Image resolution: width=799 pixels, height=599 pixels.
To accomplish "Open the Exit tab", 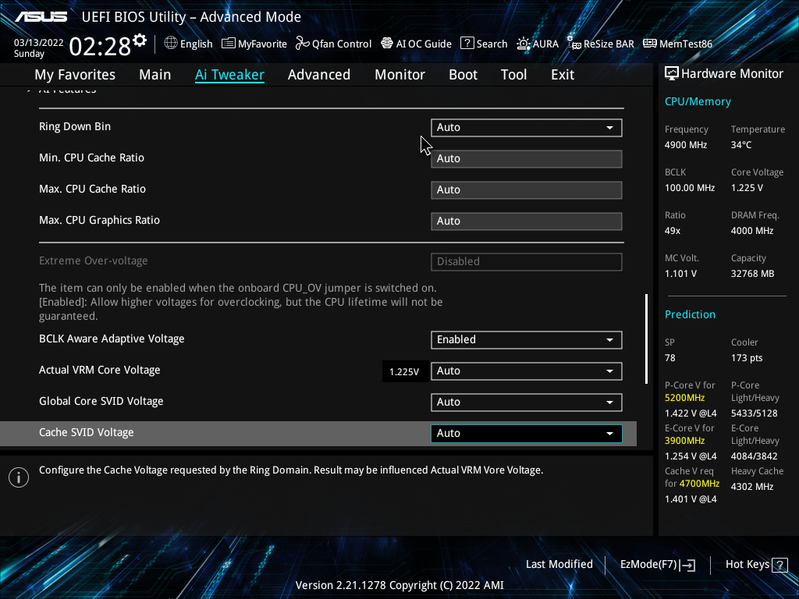I will [563, 74].
